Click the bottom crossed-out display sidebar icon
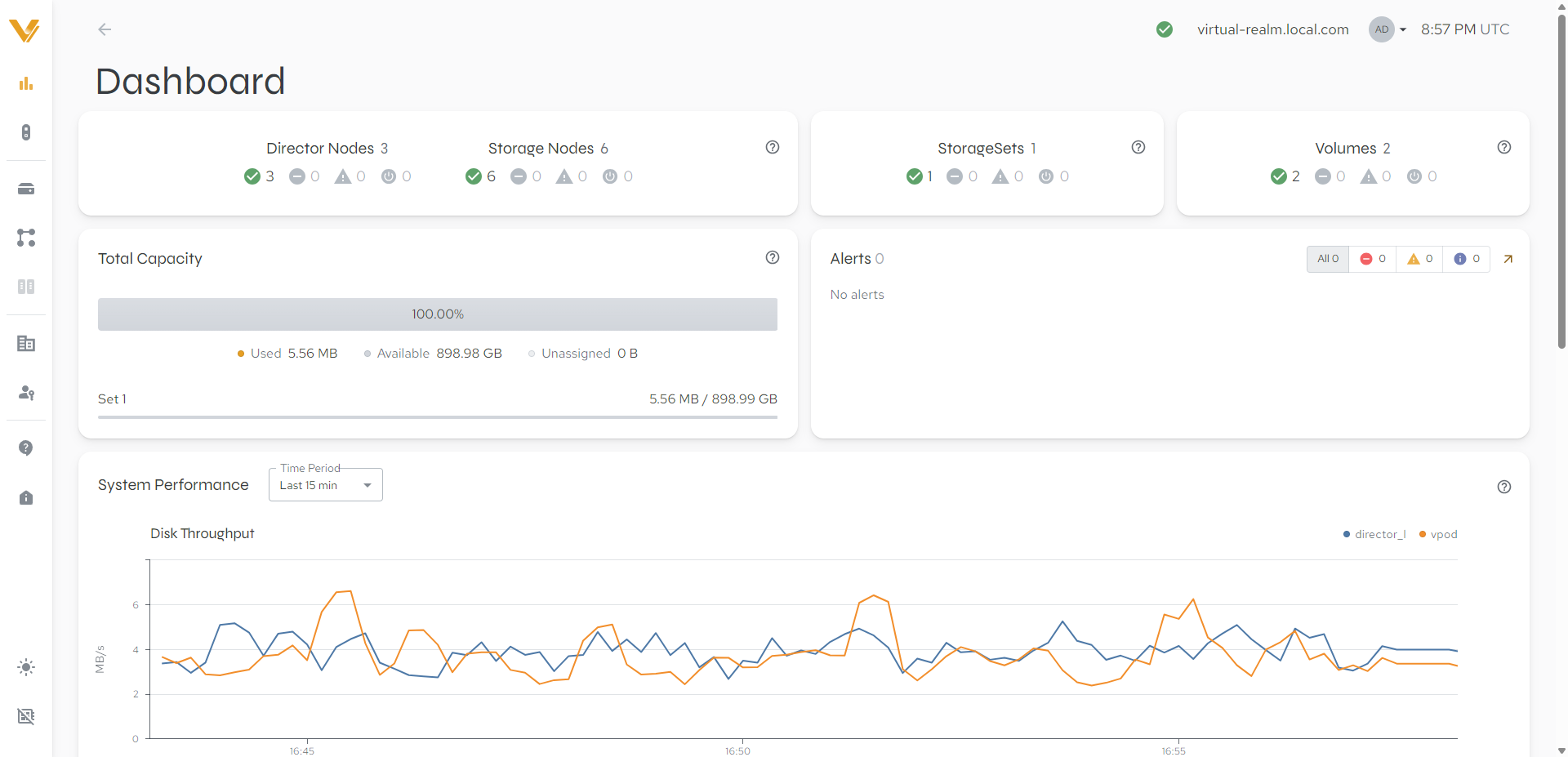 pyautogui.click(x=26, y=716)
